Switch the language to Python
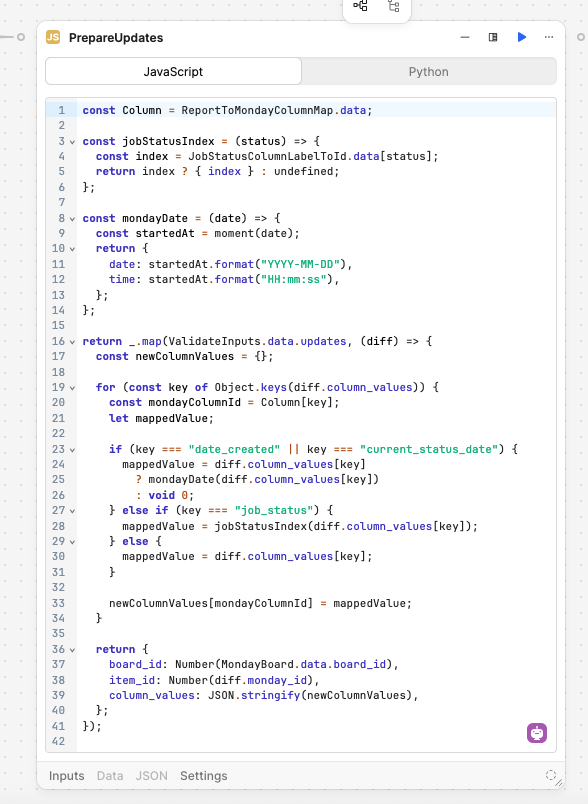 429,72
